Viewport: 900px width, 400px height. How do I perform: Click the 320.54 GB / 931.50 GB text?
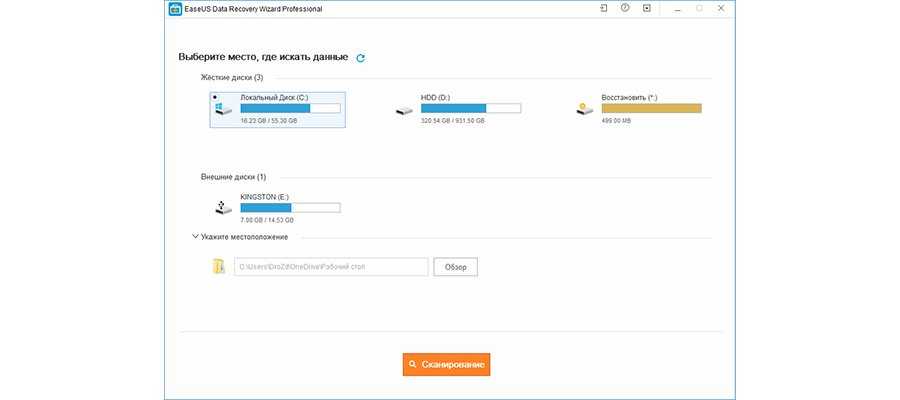(452, 121)
